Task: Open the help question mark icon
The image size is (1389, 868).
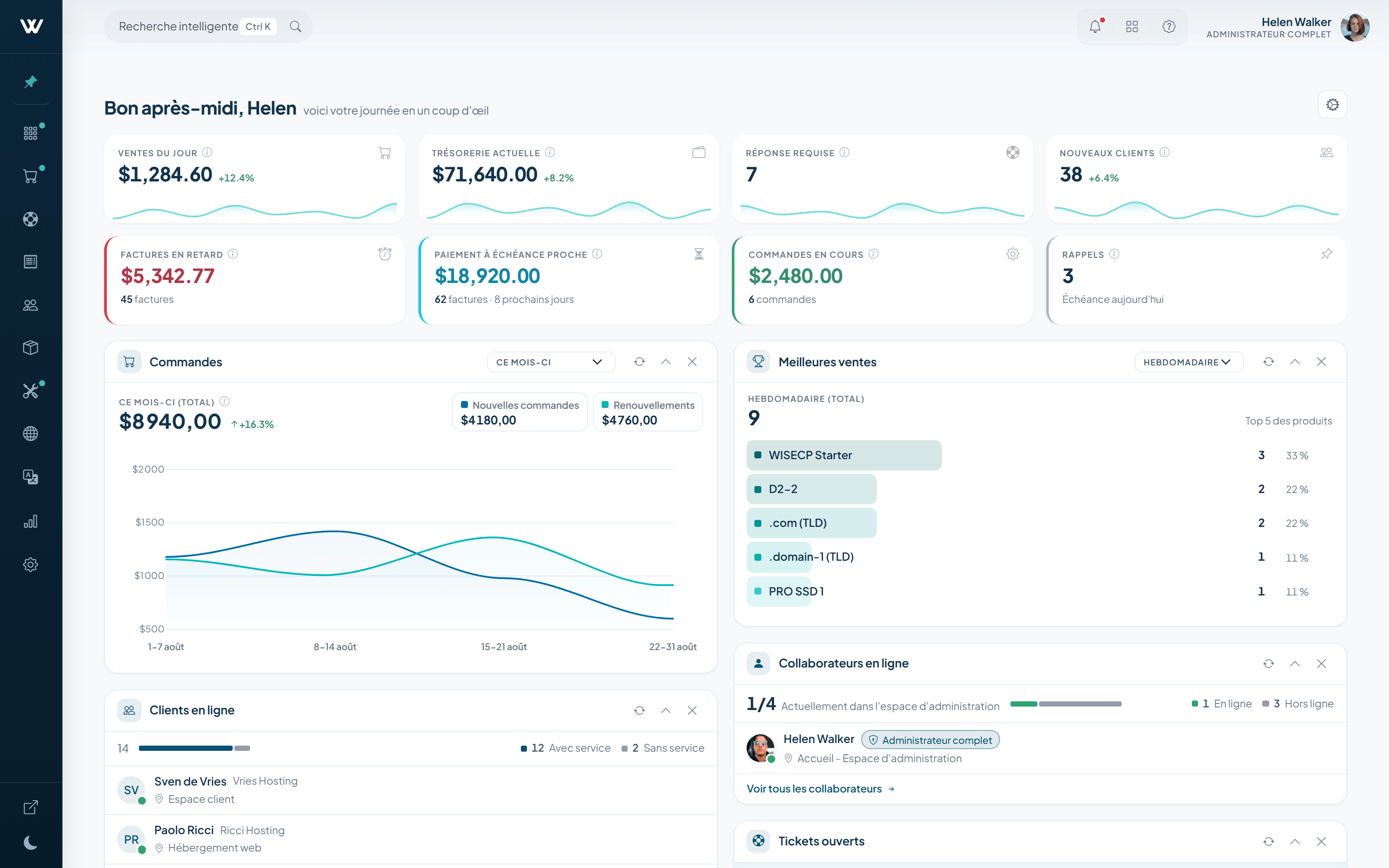Action: tap(1169, 26)
